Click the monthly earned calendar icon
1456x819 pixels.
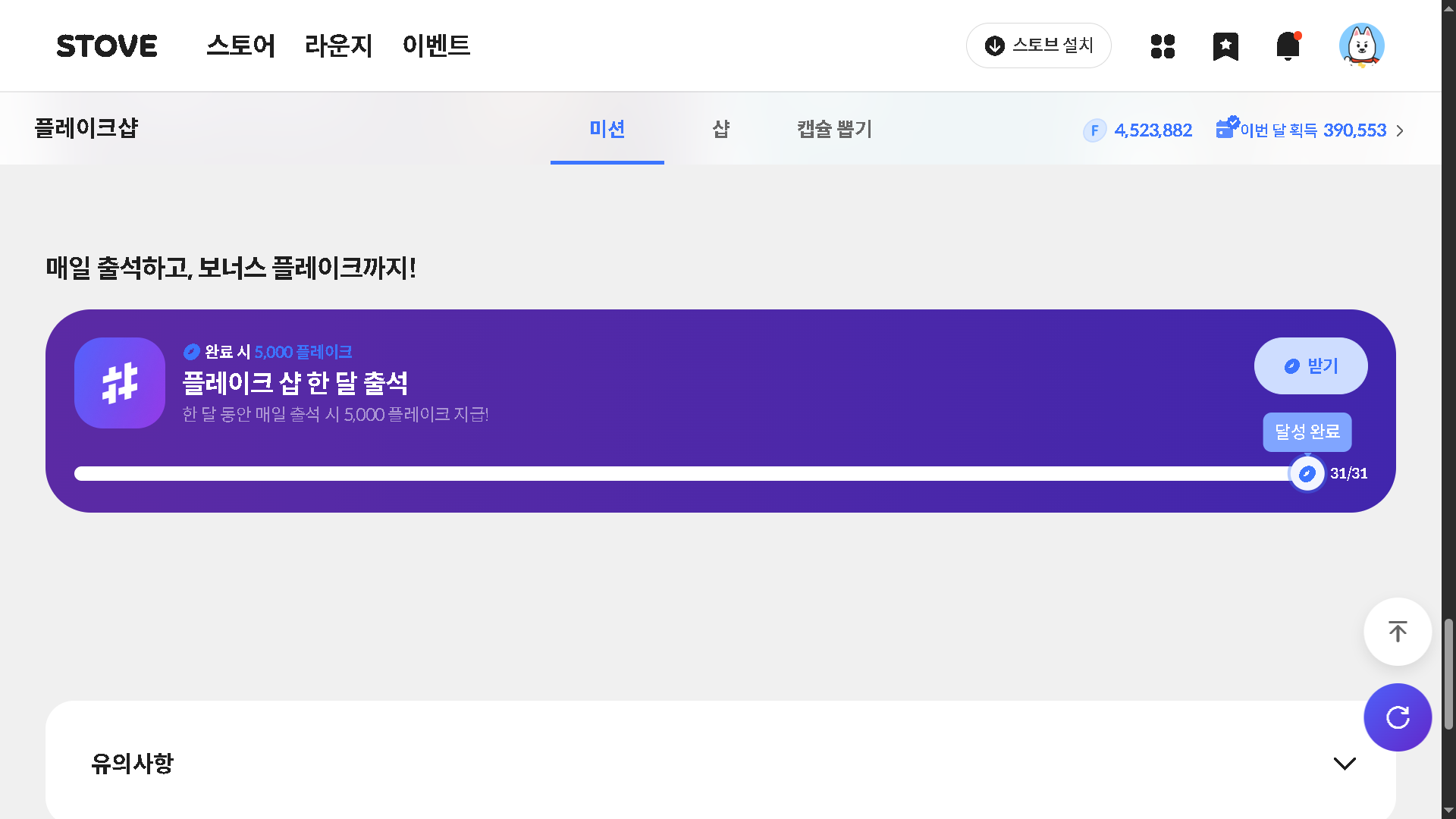click(x=1226, y=127)
